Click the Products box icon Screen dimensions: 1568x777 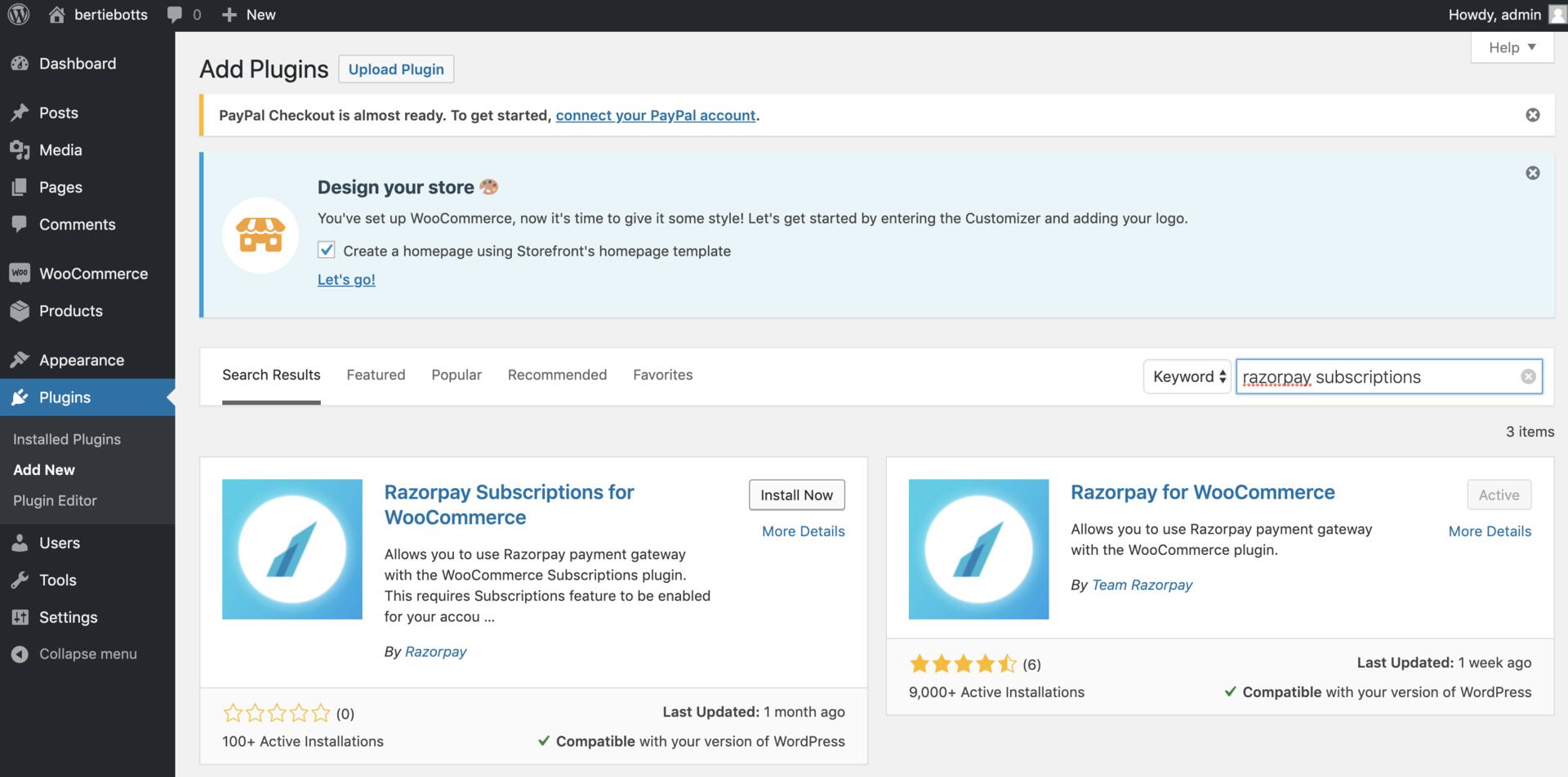[20, 311]
